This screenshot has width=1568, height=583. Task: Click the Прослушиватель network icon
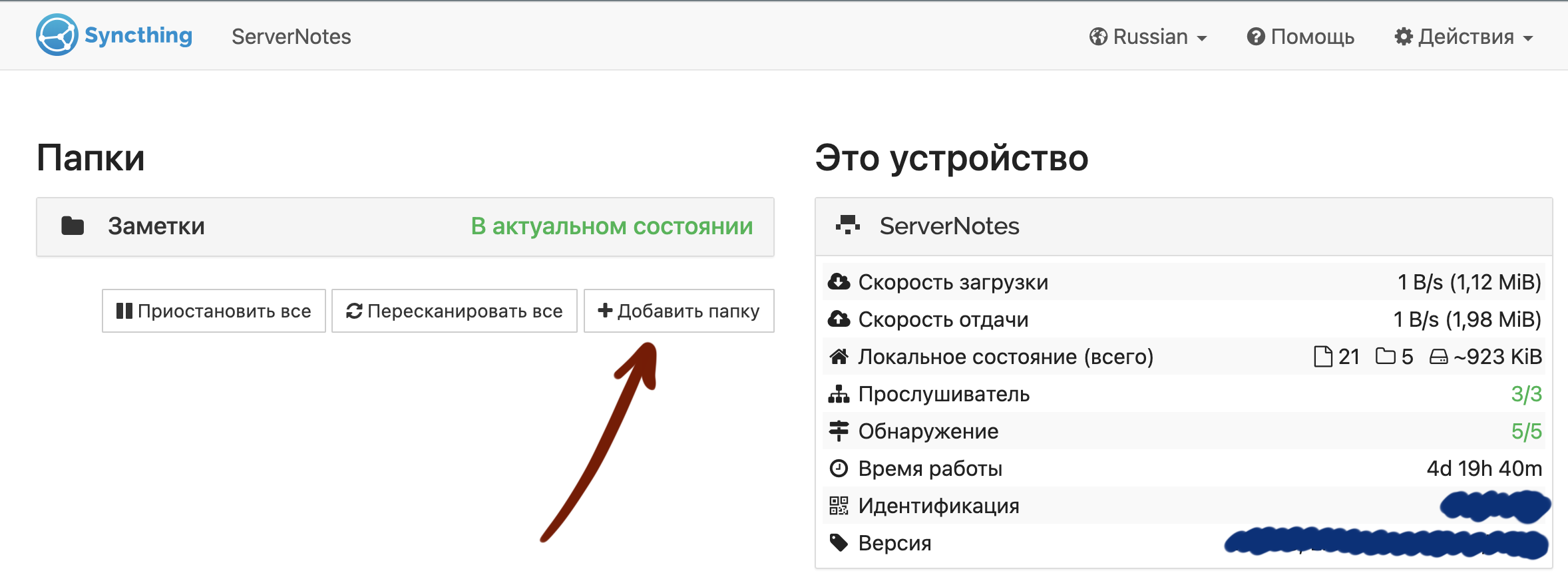839,394
